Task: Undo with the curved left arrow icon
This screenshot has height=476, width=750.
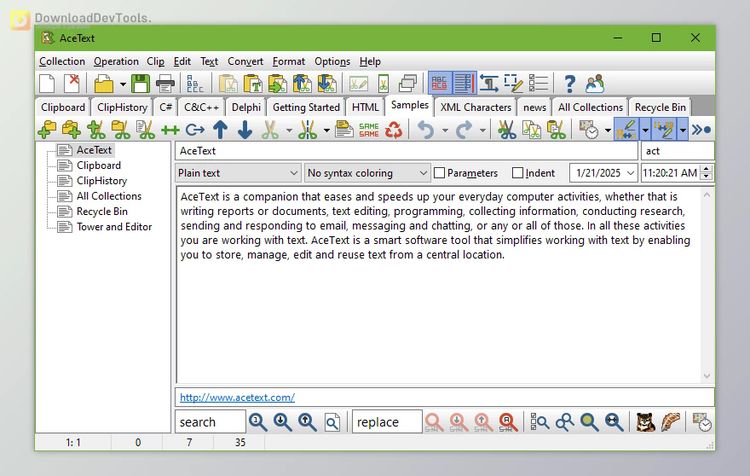Action: click(x=426, y=130)
